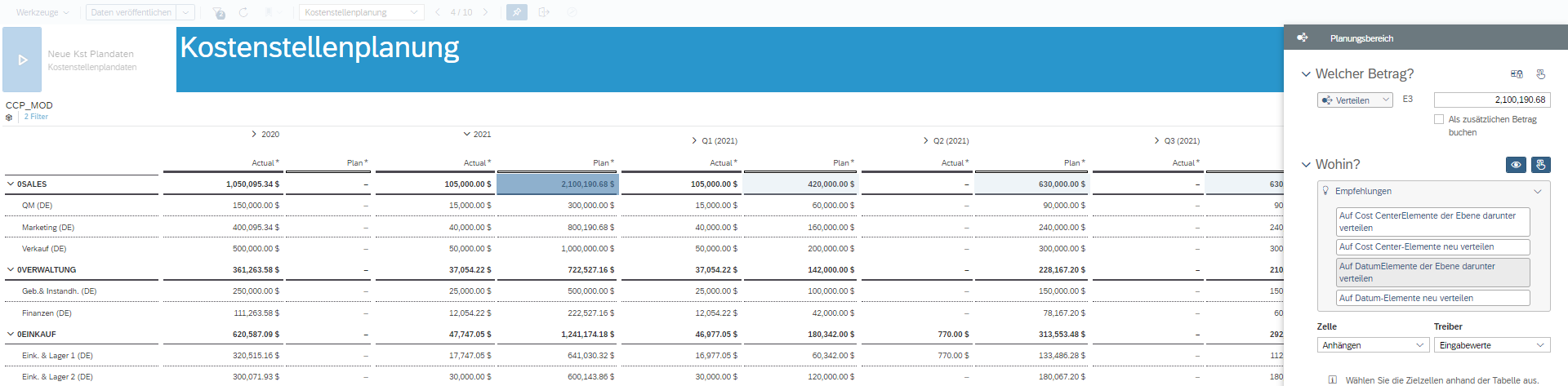Click the cell lock icon beside Welcher Betrag

(1517, 74)
